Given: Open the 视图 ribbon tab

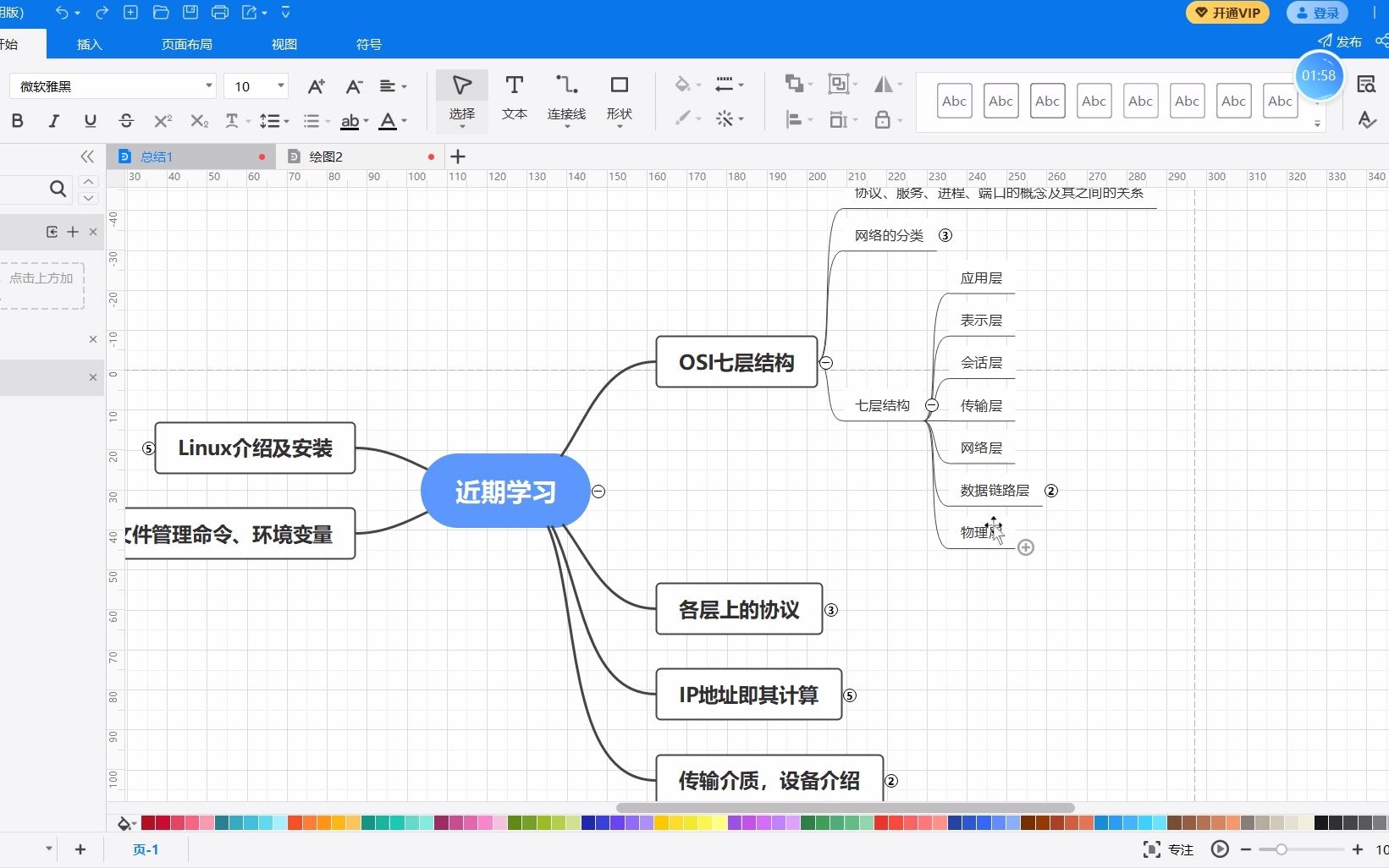Looking at the screenshot, I should (x=284, y=44).
